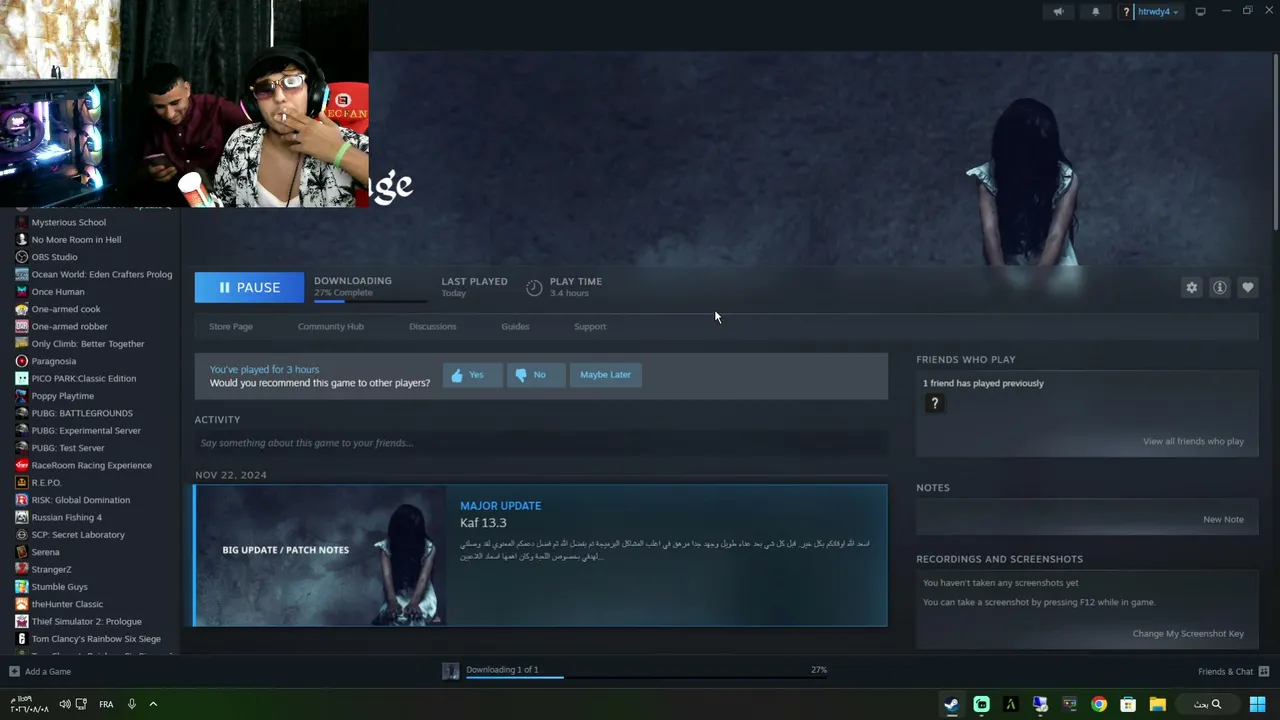The width and height of the screenshot is (1280, 720).
Task: Open the Store Page tab
Action: tap(231, 326)
